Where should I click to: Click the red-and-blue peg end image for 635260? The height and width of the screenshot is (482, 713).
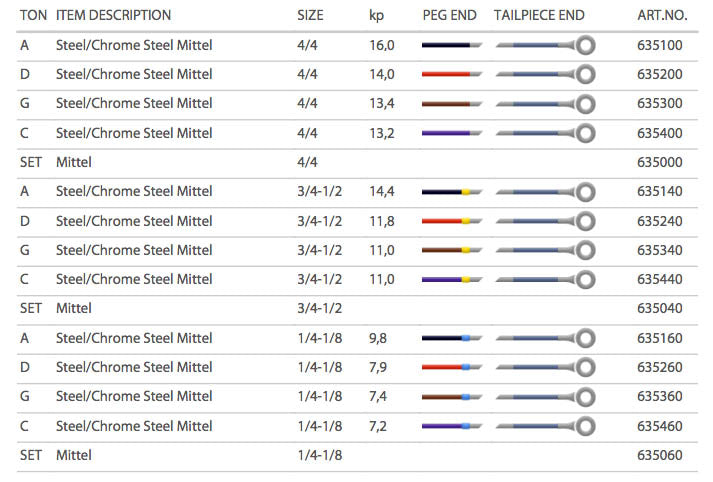451,367
